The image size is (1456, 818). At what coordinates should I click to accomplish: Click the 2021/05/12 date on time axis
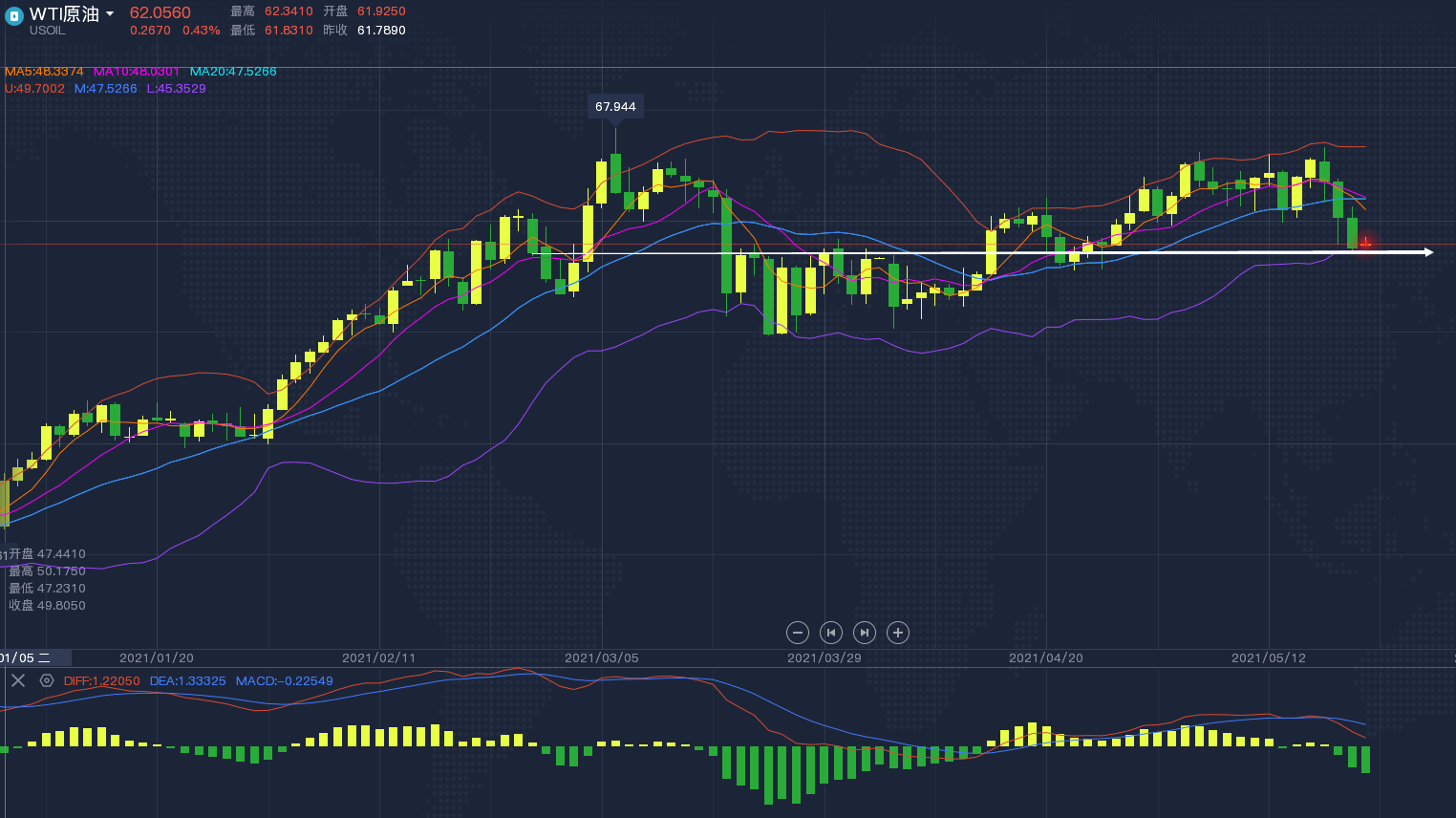tap(1268, 658)
